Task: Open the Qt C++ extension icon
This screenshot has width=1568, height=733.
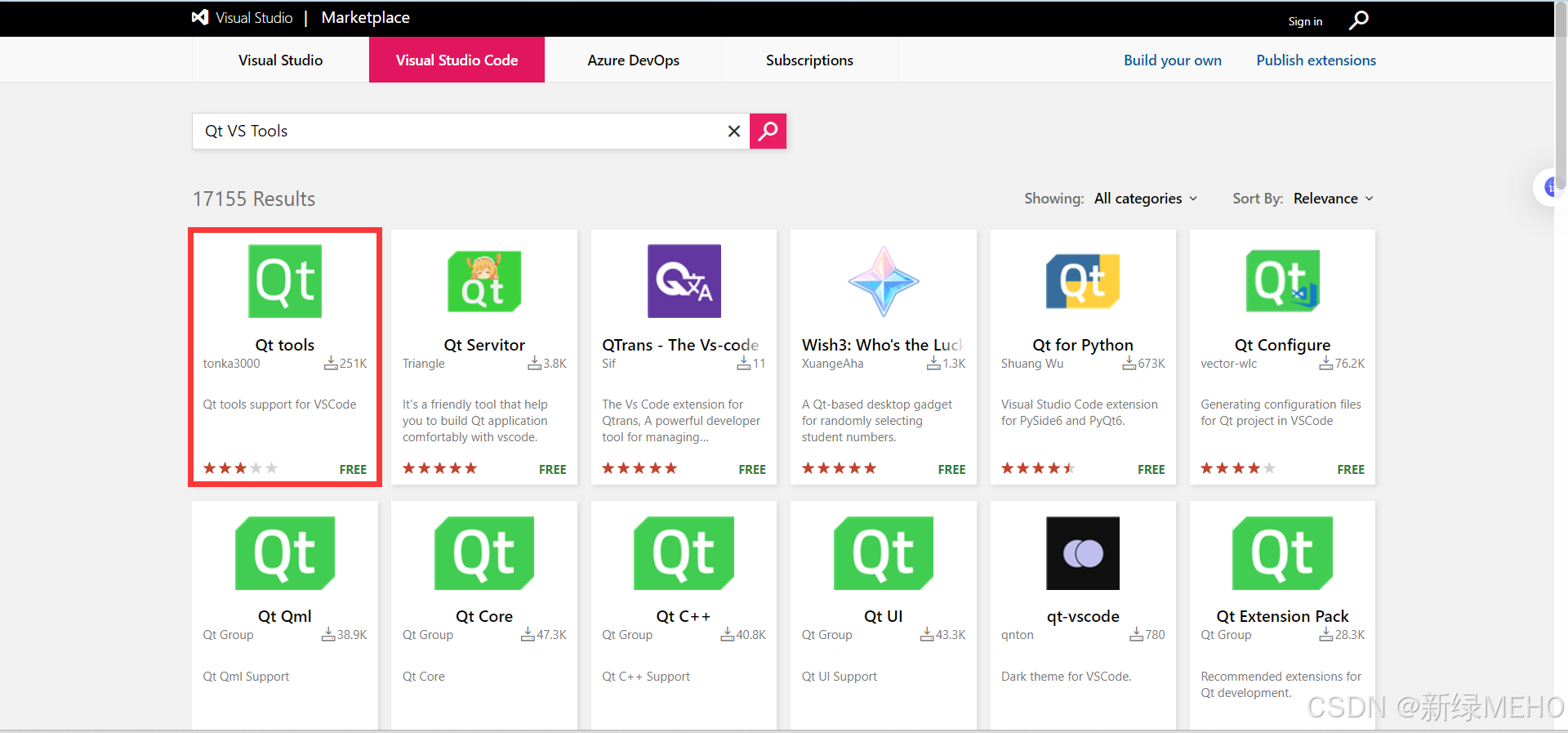Action: coord(684,553)
